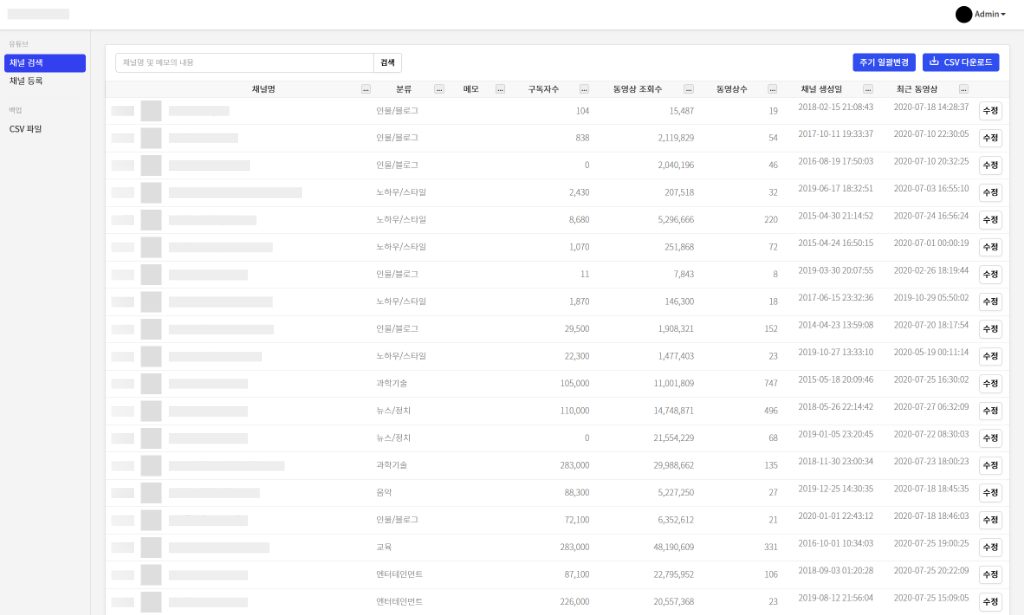This screenshot has width=1024, height=615.
Task: Click the thumbnail of the first channel row
Action: [x=151, y=111]
